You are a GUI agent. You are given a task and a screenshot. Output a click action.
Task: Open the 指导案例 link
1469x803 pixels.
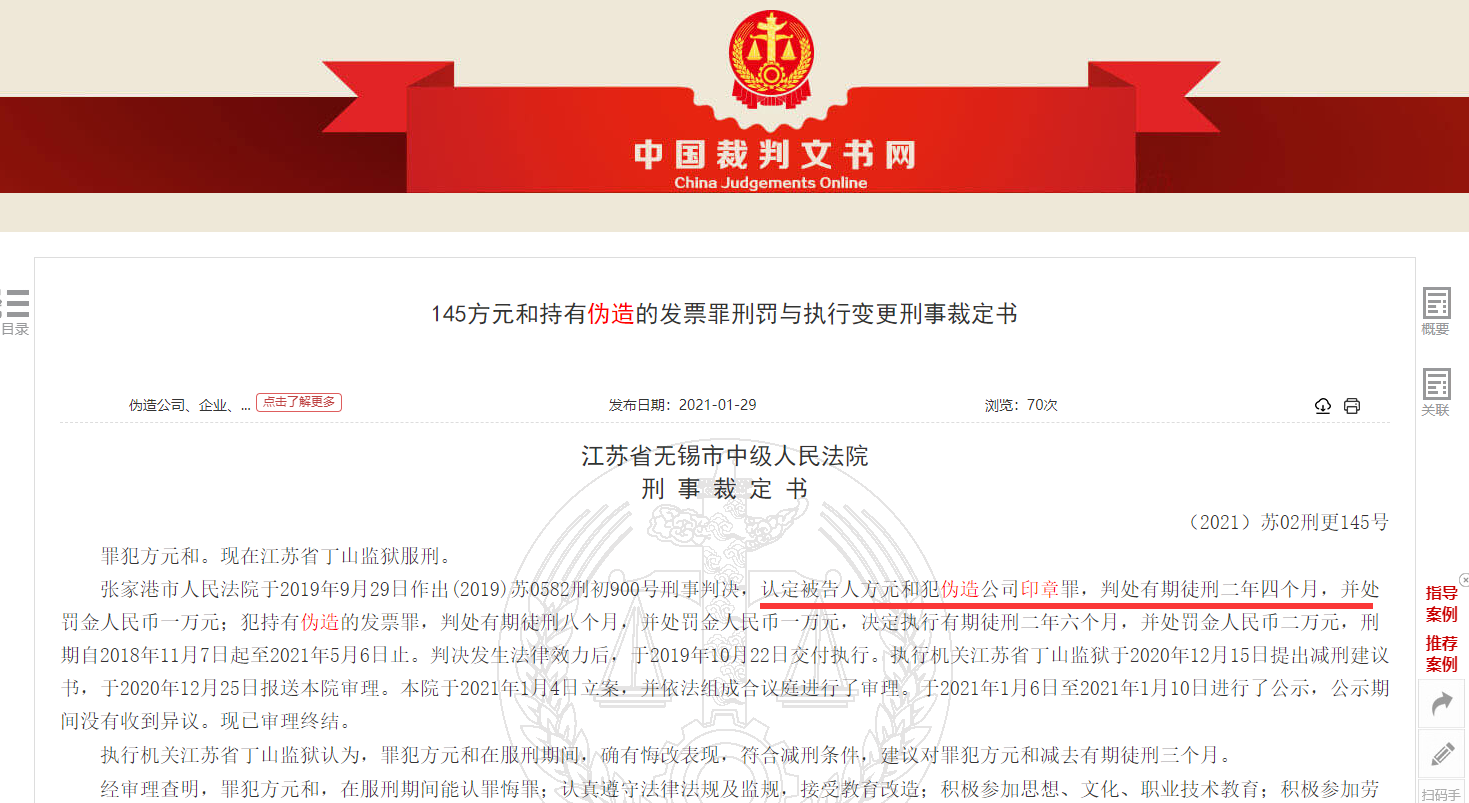click(x=1441, y=603)
